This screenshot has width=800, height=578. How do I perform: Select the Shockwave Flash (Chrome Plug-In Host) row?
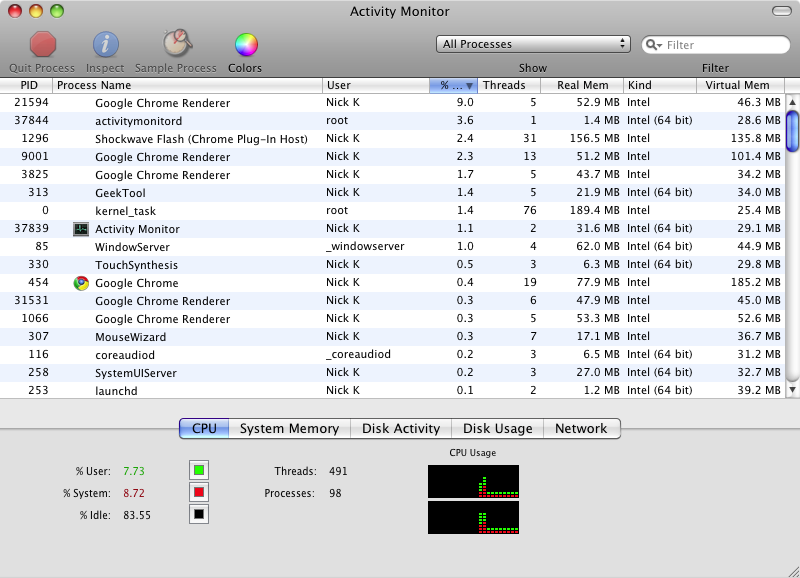(x=392, y=139)
